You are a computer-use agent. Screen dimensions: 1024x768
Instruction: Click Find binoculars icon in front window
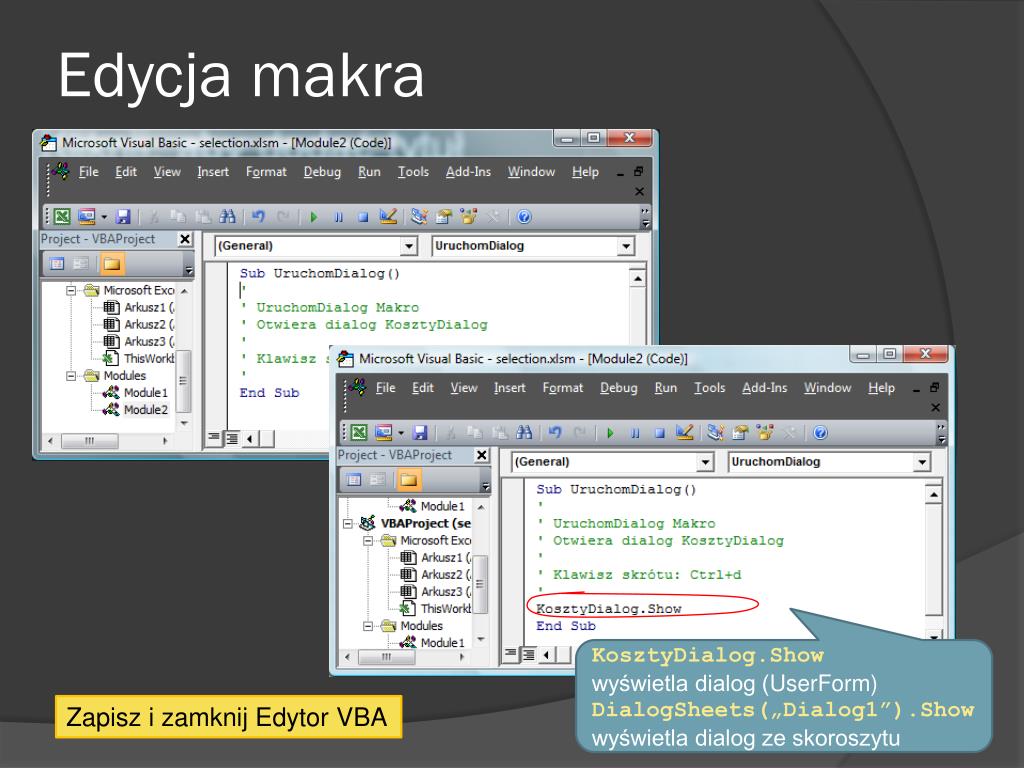524,432
